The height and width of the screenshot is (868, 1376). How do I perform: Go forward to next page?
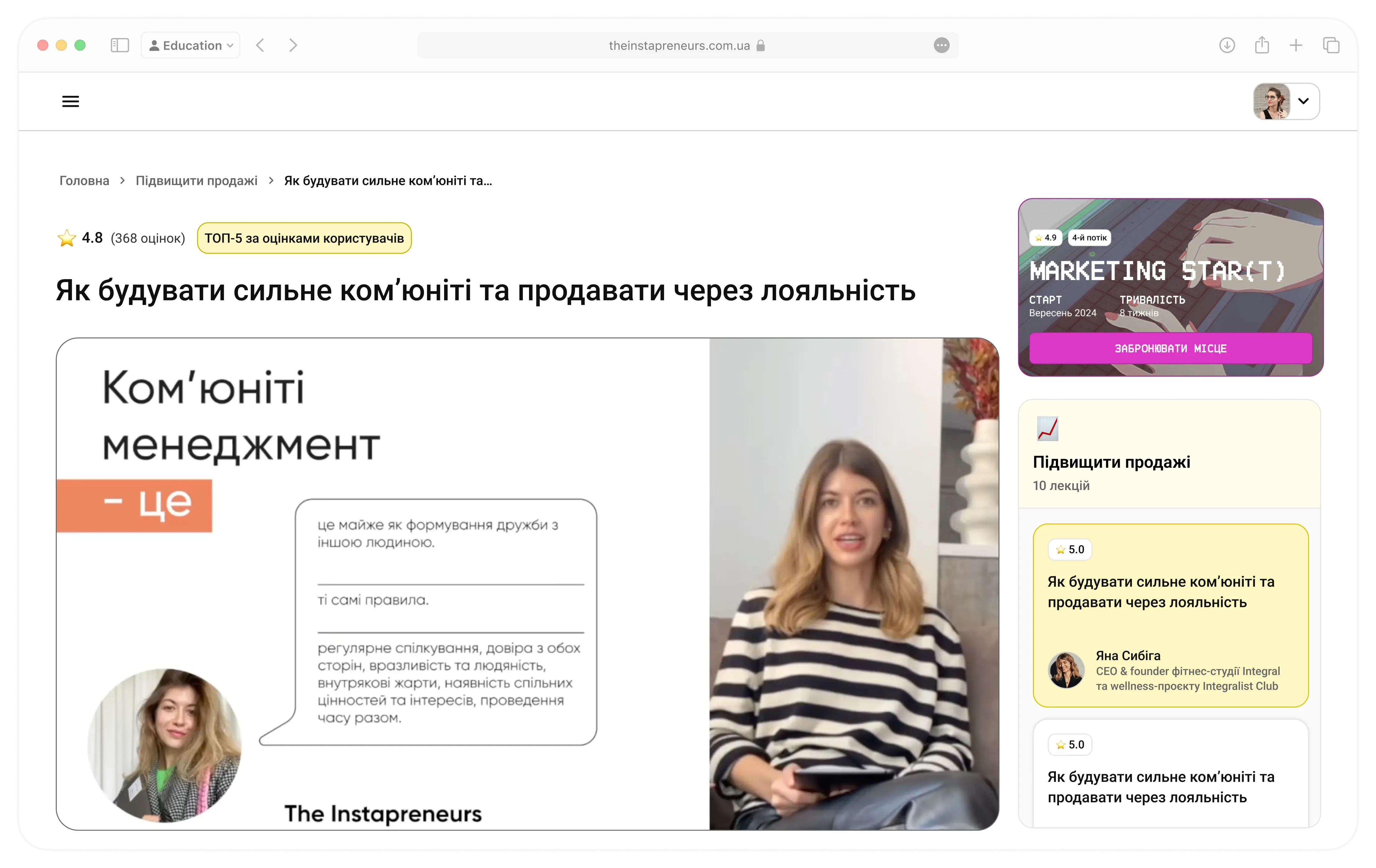pyautogui.click(x=293, y=45)
